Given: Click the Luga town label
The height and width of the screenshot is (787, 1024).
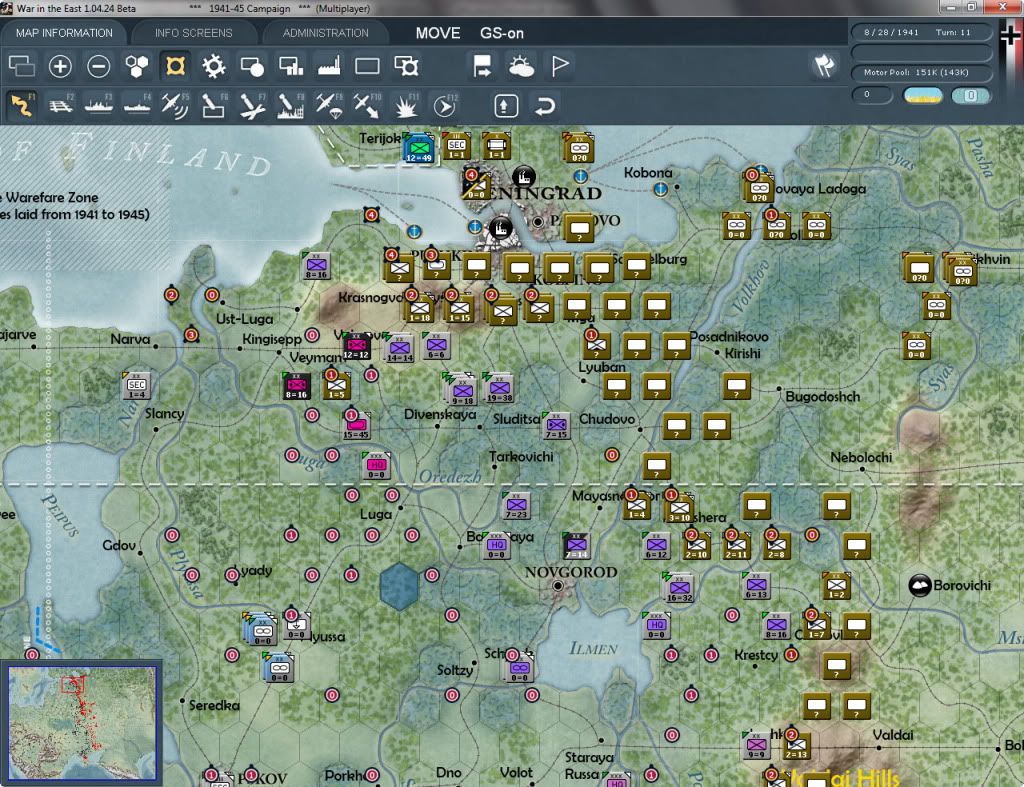Looking at the screenshot, I should pos(376,515).
